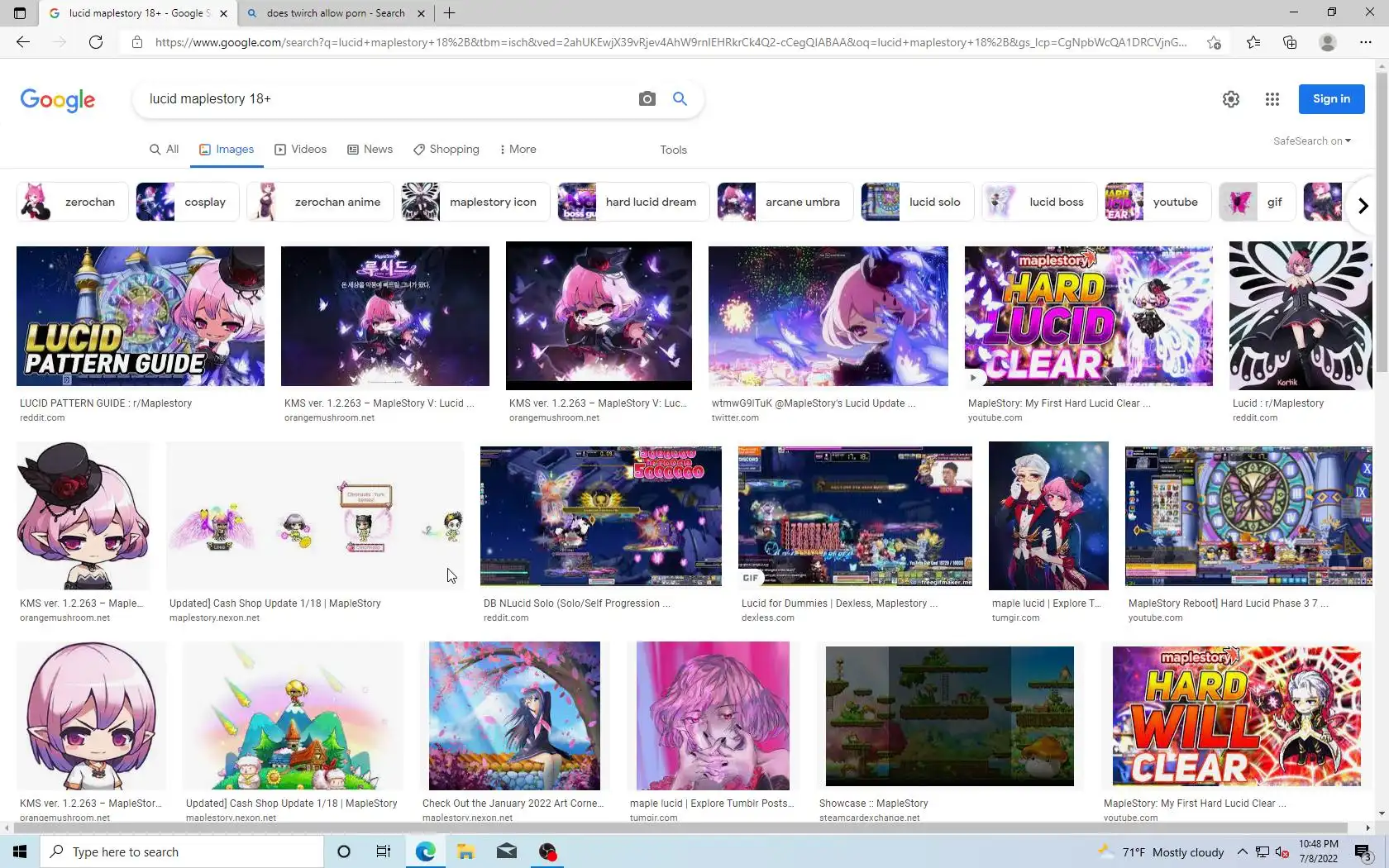1389x868 pixels.
Task: Open new tab with plus icon
Action: click(x=449, y=13)
